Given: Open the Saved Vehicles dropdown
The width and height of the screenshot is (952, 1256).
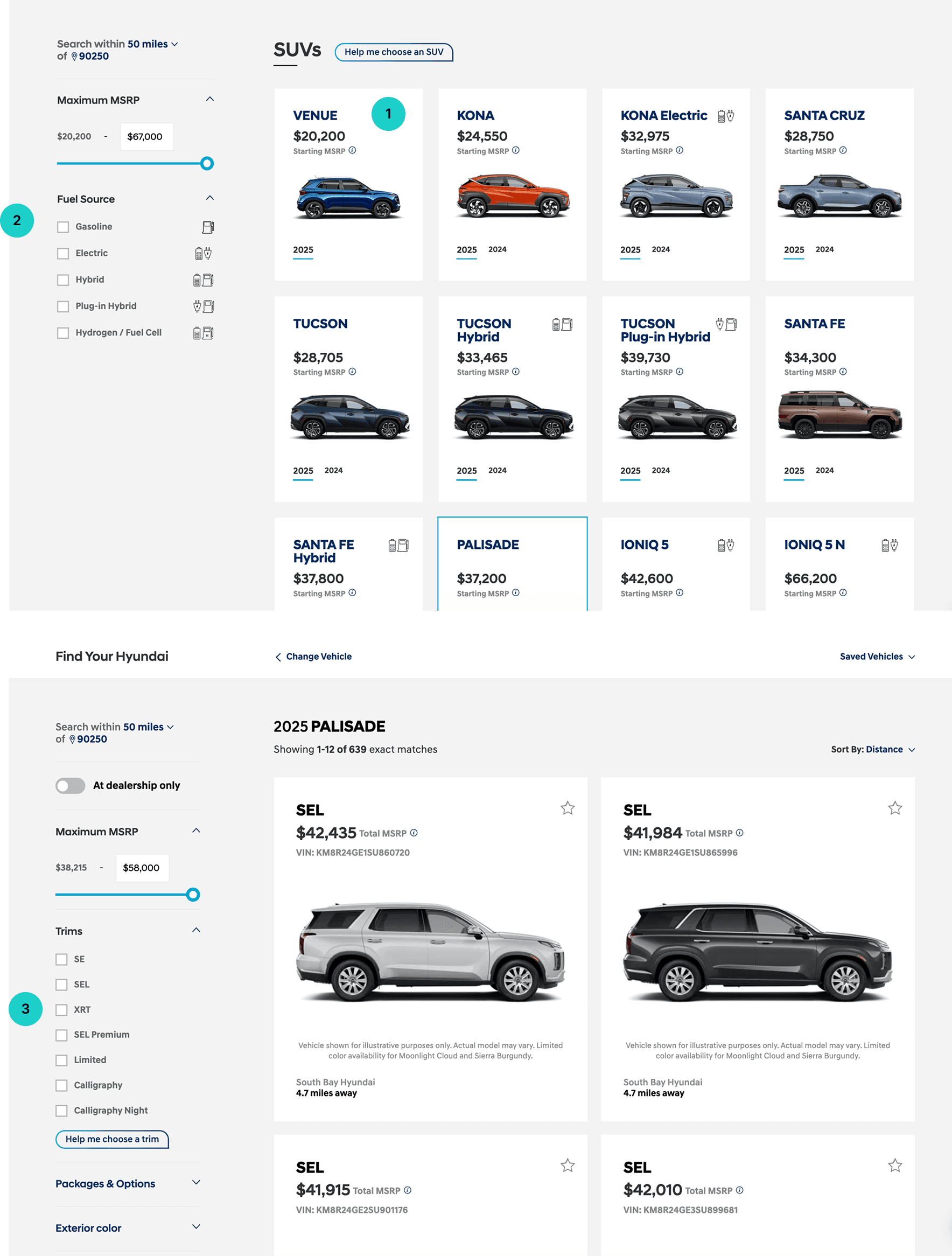Looking at the screenshot, I should 877,657.
